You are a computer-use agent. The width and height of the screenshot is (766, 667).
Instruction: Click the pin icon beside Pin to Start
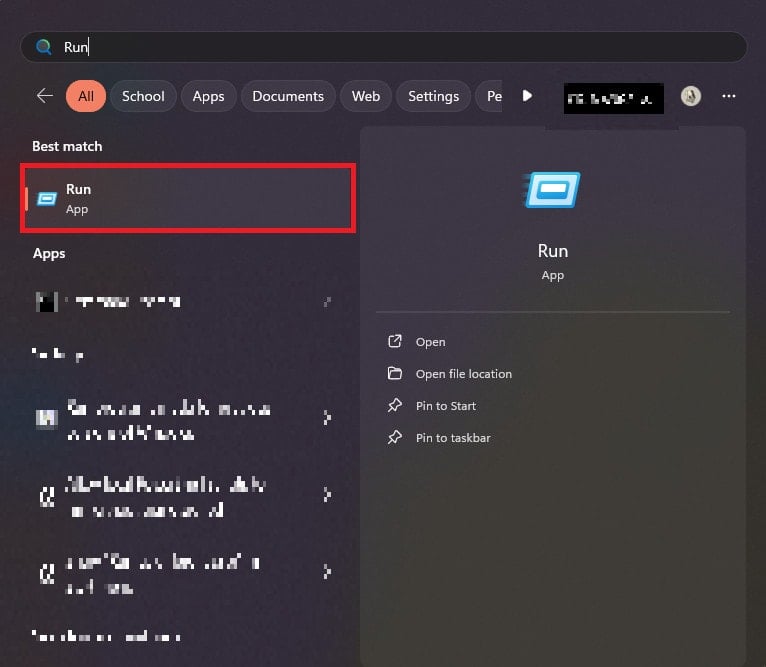[395, 405]
